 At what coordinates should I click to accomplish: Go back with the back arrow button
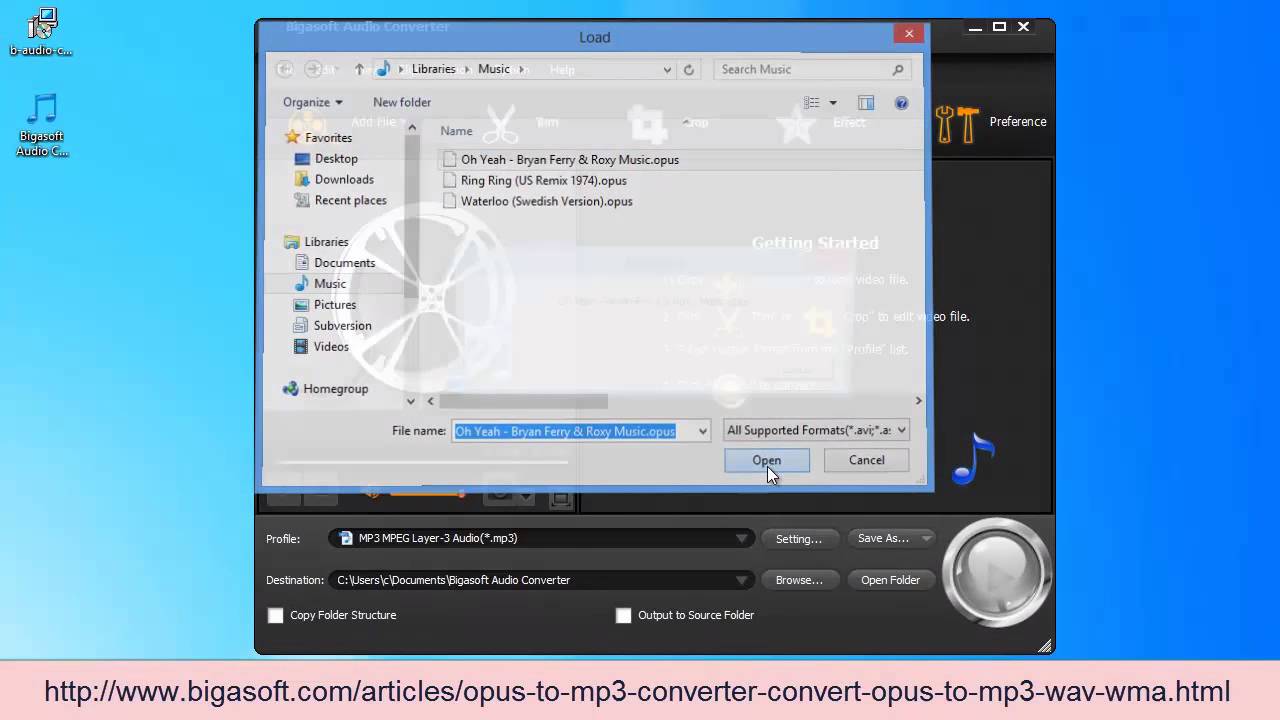click(285, 69)
